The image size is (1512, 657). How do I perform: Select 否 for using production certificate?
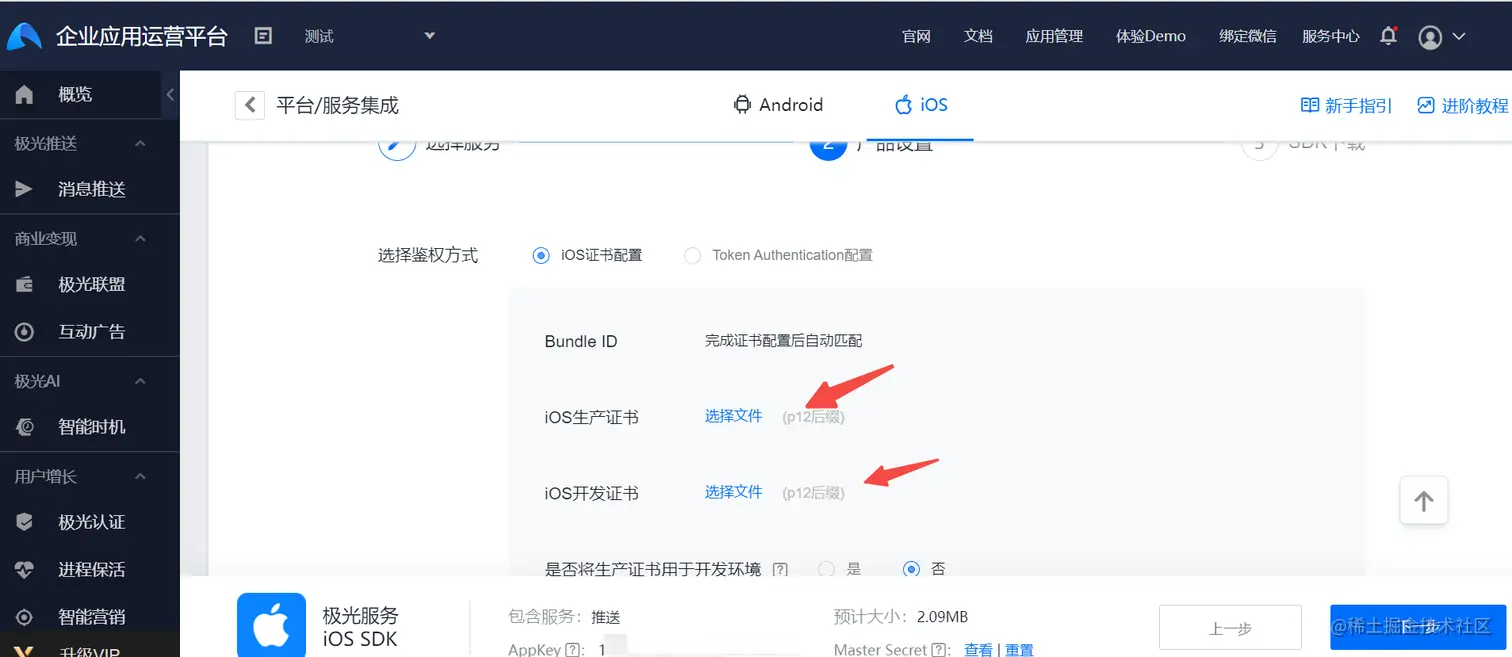911,569
